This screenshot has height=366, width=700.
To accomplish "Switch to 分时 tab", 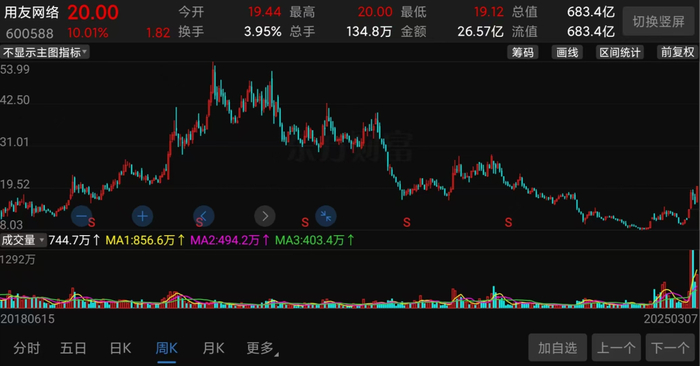I will coord(26,348).
